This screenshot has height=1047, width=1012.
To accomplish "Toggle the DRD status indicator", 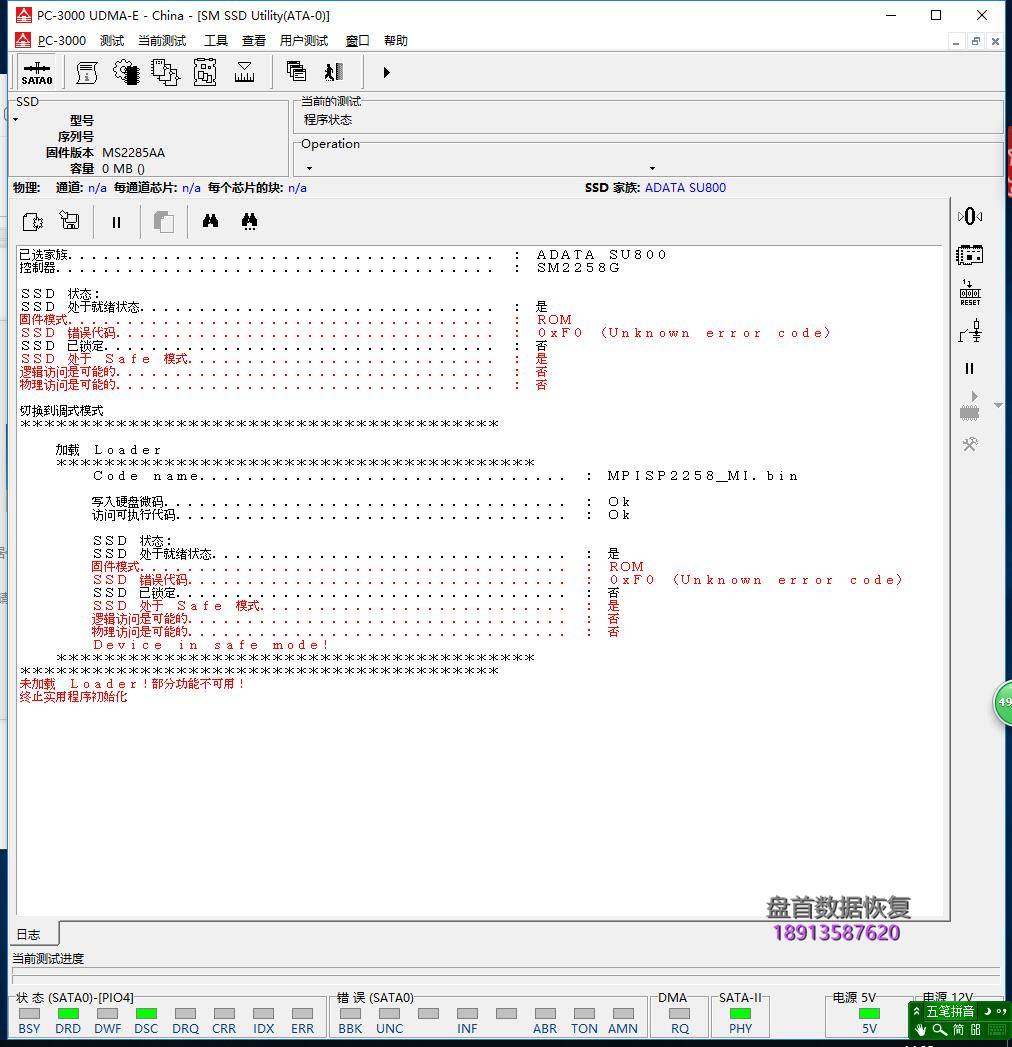I will (x=68, y=1014).
